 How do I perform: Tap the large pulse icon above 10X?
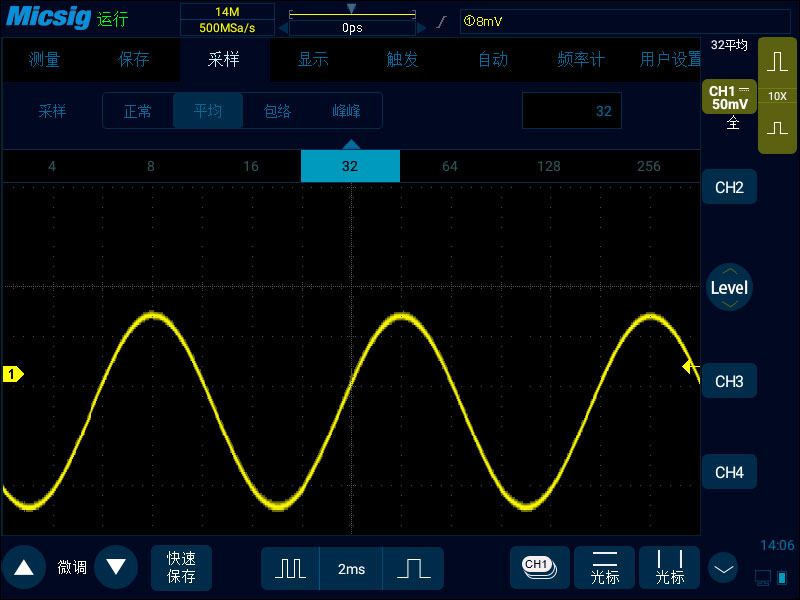(777, 63)
